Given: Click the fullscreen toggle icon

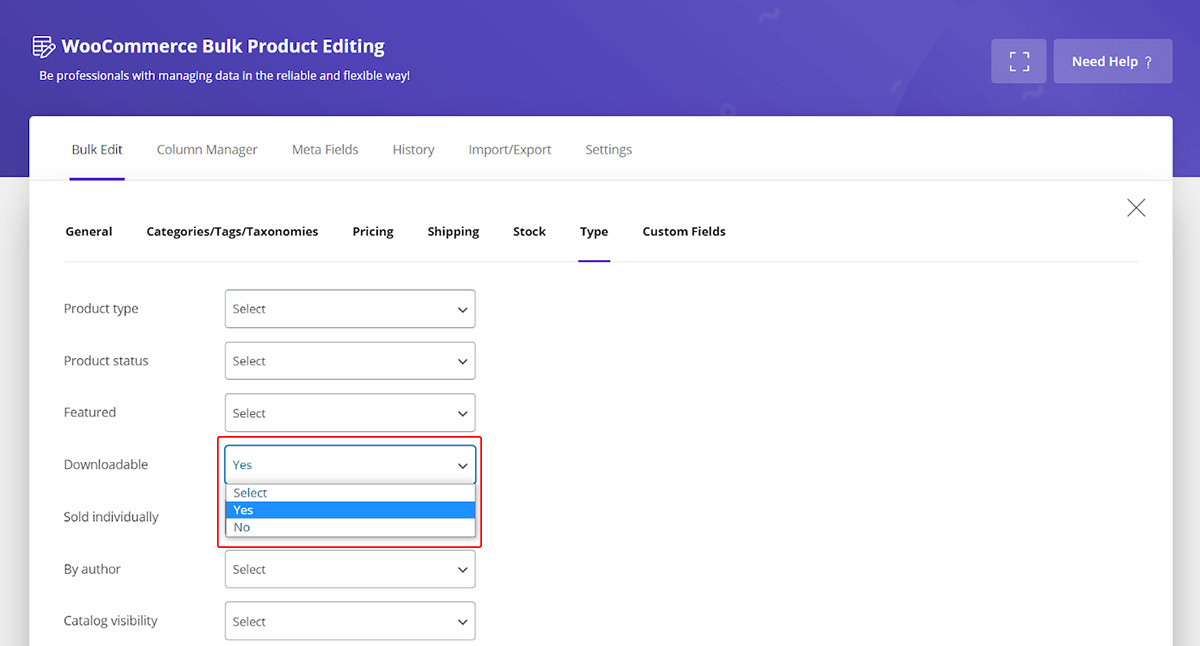Looking at the screenshot, I should coord(1019,61).
